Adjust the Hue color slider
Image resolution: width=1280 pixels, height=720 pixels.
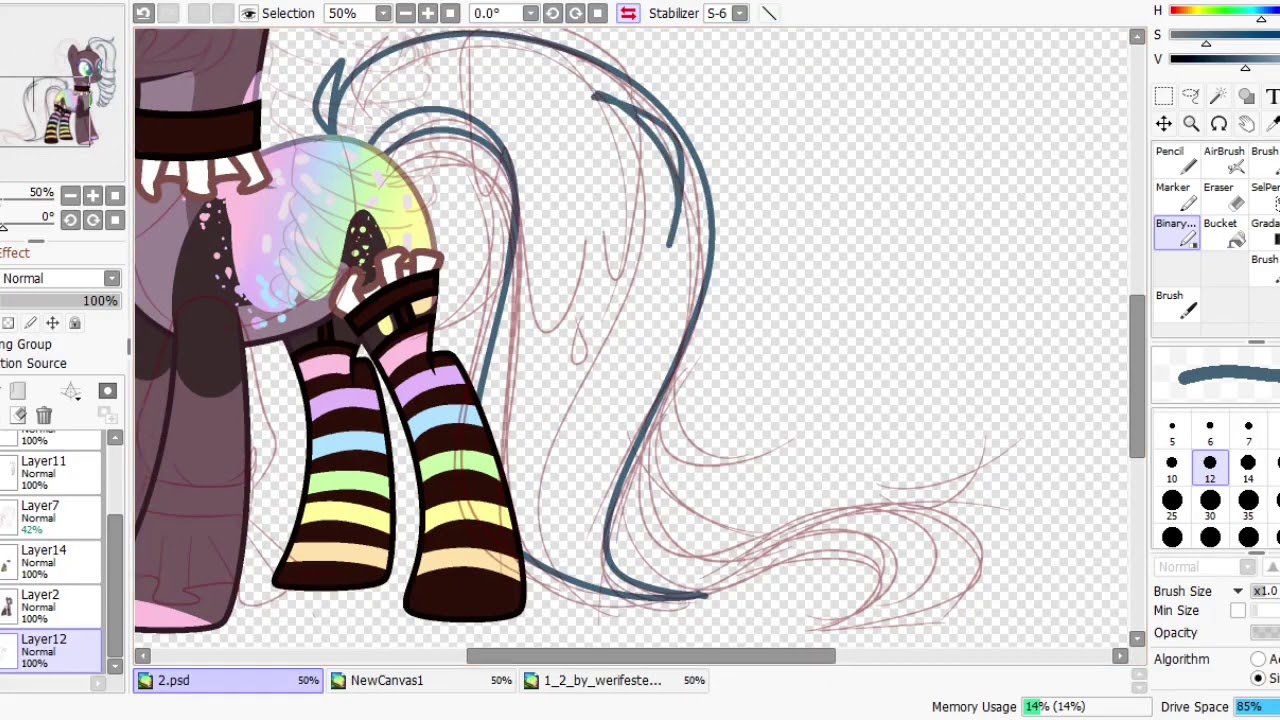[x=1224, y=11]
